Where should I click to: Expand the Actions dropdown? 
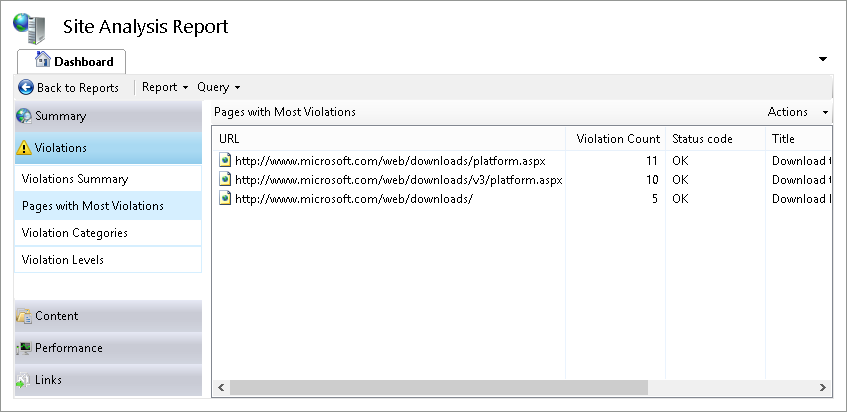tap(798, 112)
